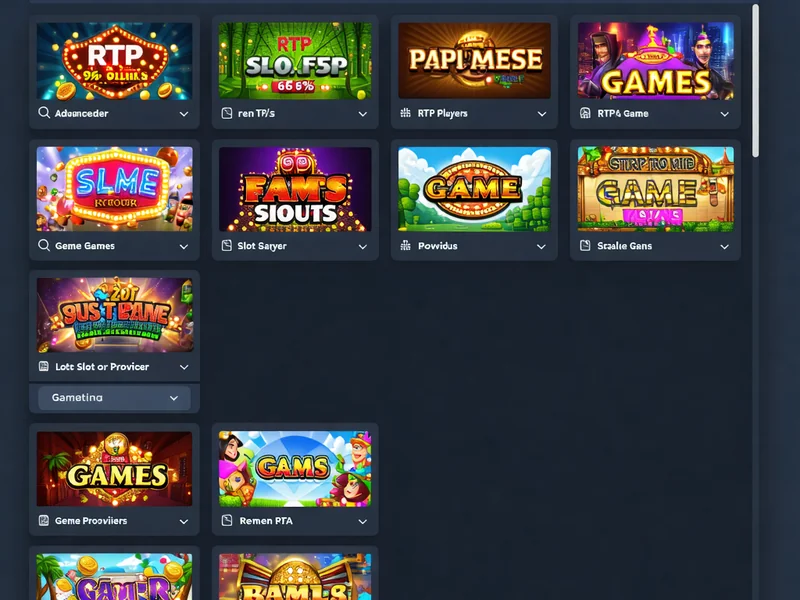Expand the Sraalie Gans card chevron
This screenshot has width=800, height=600.
pos(724,246)
